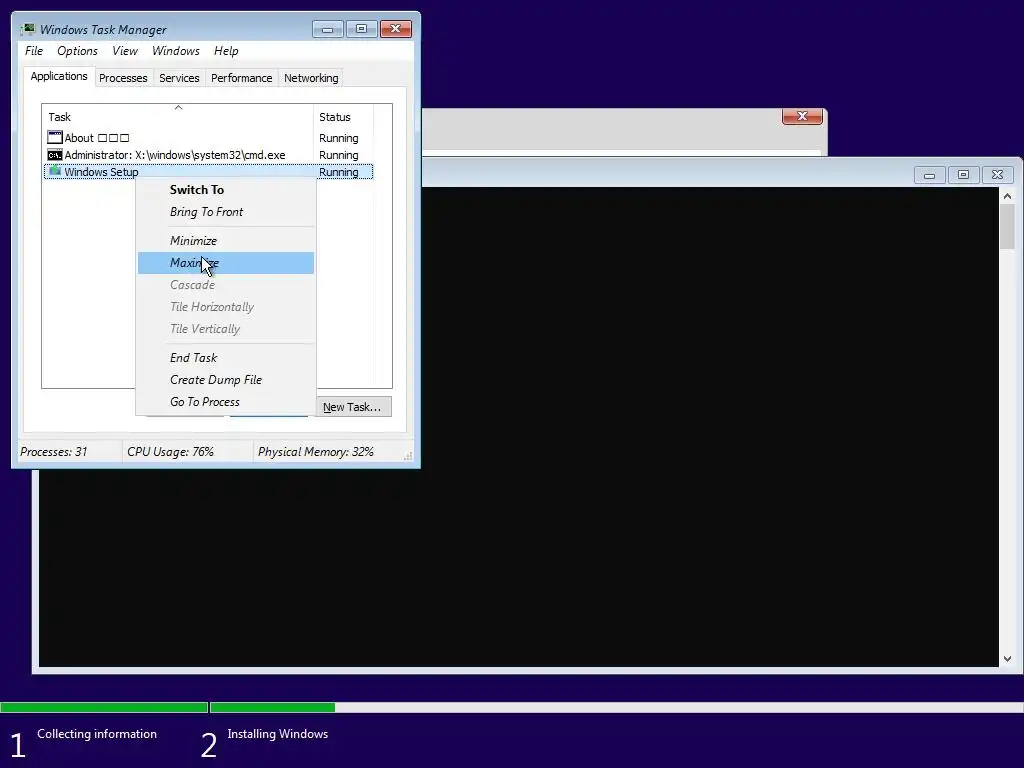Viewport: 1024px width, 768px height.
Task: Click Running status of cmd.exe row
Action: pos(338,155)
